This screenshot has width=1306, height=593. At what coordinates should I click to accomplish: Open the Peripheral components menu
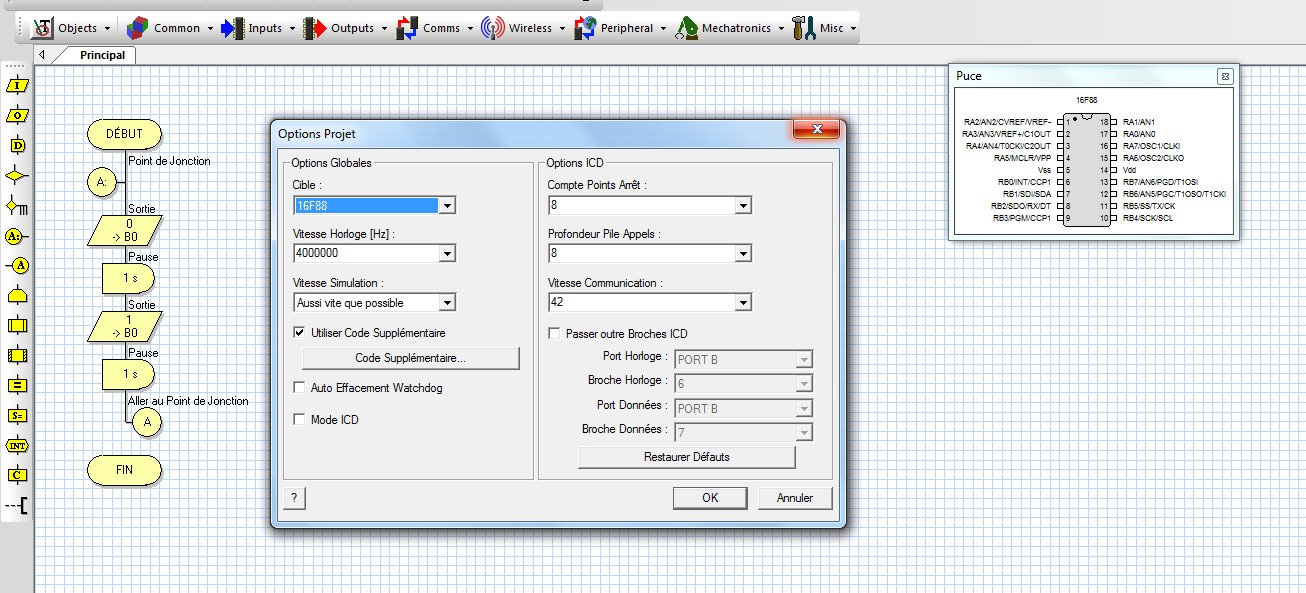pyautogui.click(x=621, y=28)
